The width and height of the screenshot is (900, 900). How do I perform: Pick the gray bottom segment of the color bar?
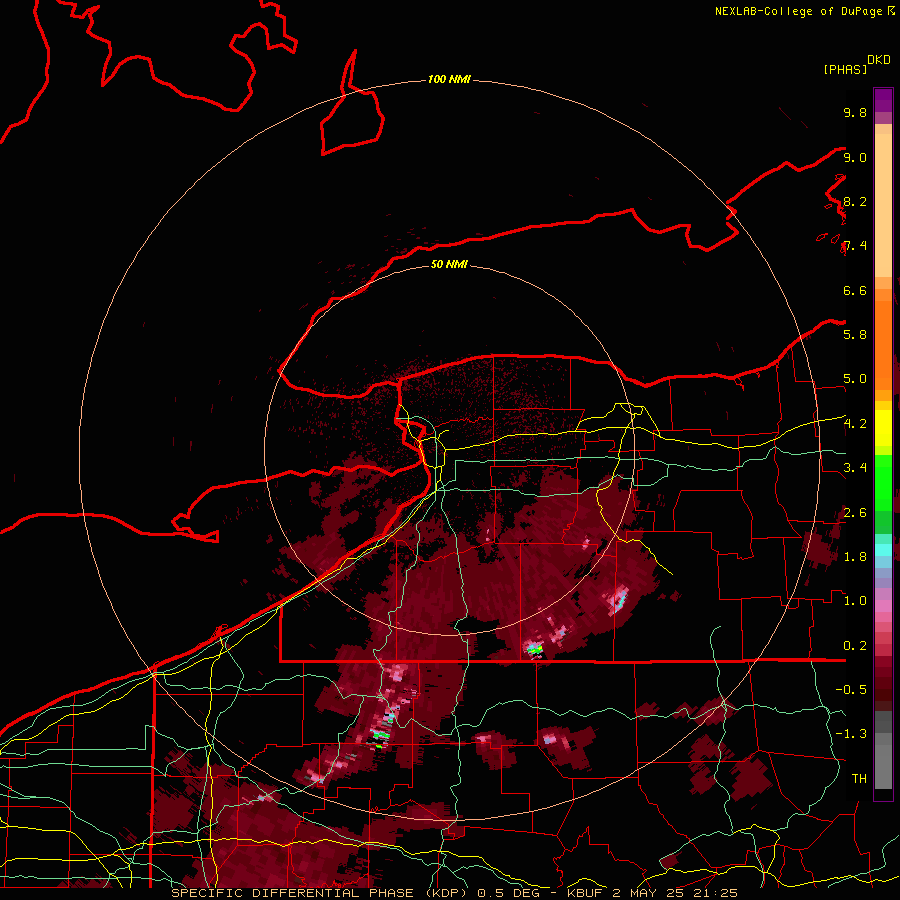[x=883, y=767]
